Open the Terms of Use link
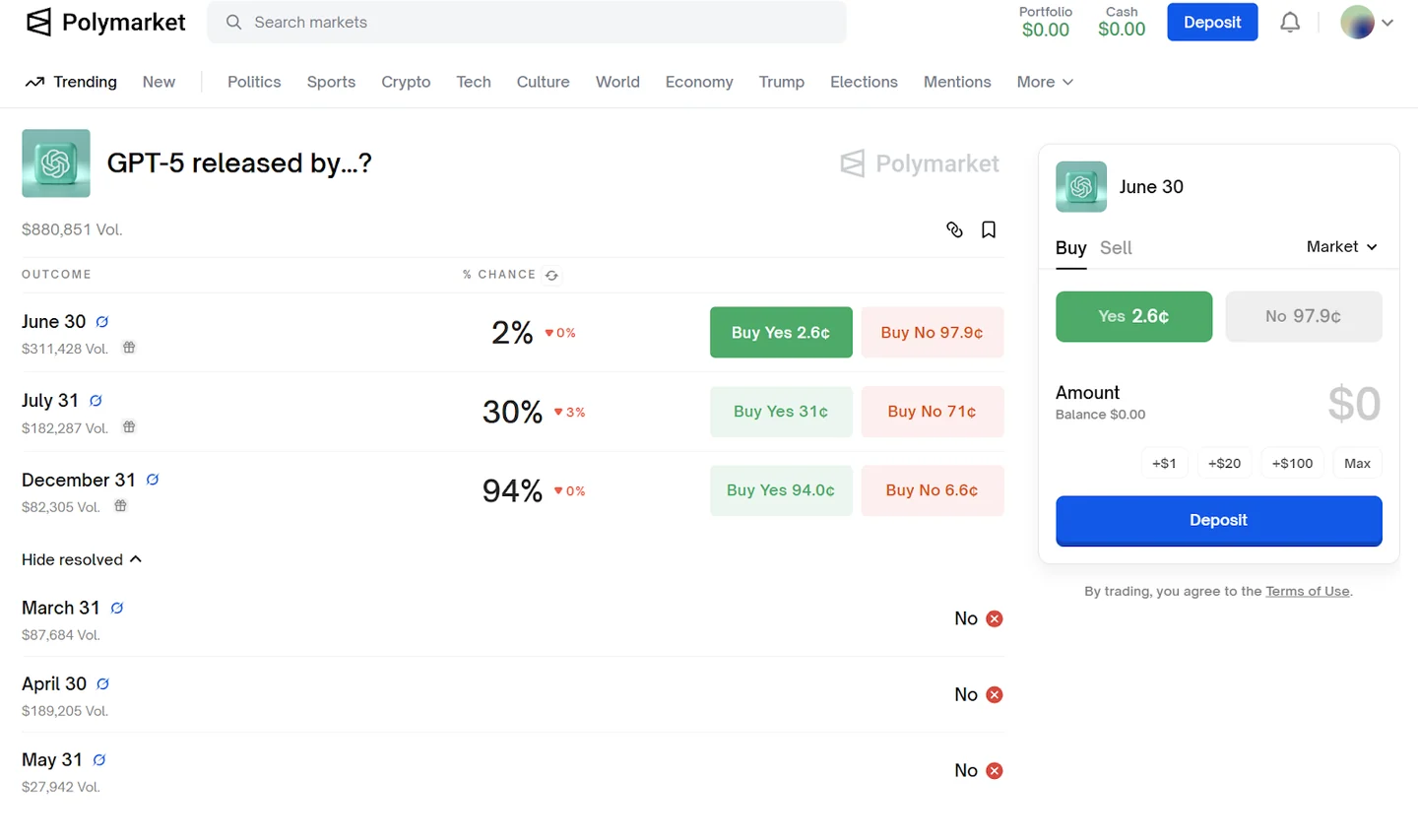Image resolution: width=1418 pixels, height=840 pixels. (1308, 591)
